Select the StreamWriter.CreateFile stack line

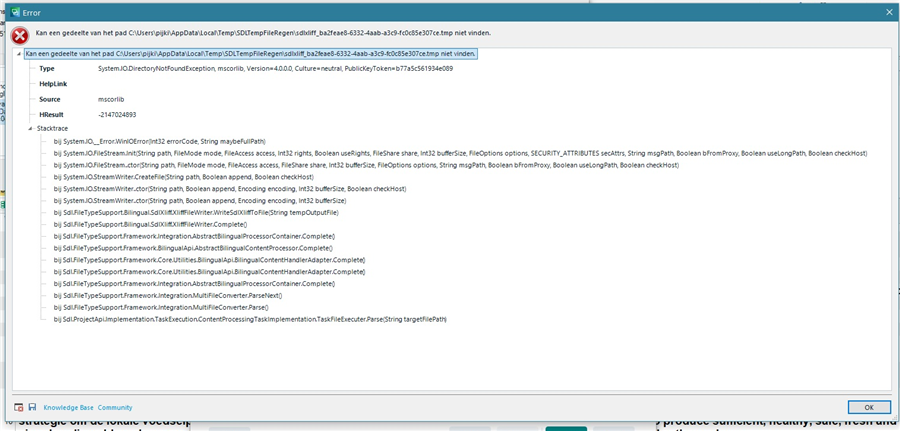184,177
